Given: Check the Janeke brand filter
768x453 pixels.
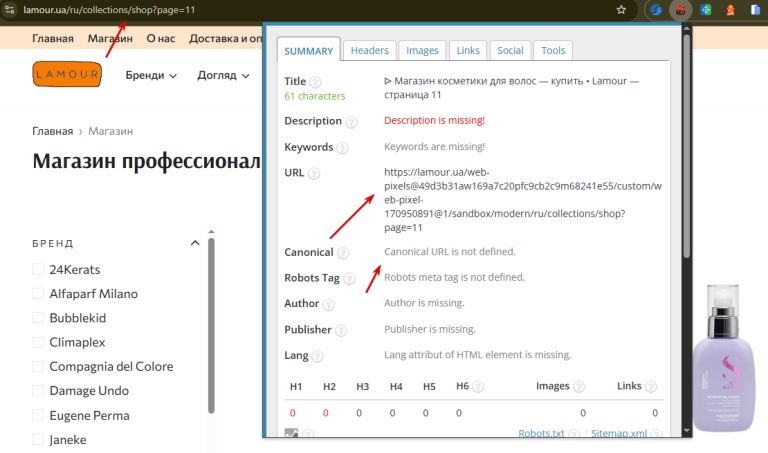Looking at the screenshot, I should click(38, 439).
